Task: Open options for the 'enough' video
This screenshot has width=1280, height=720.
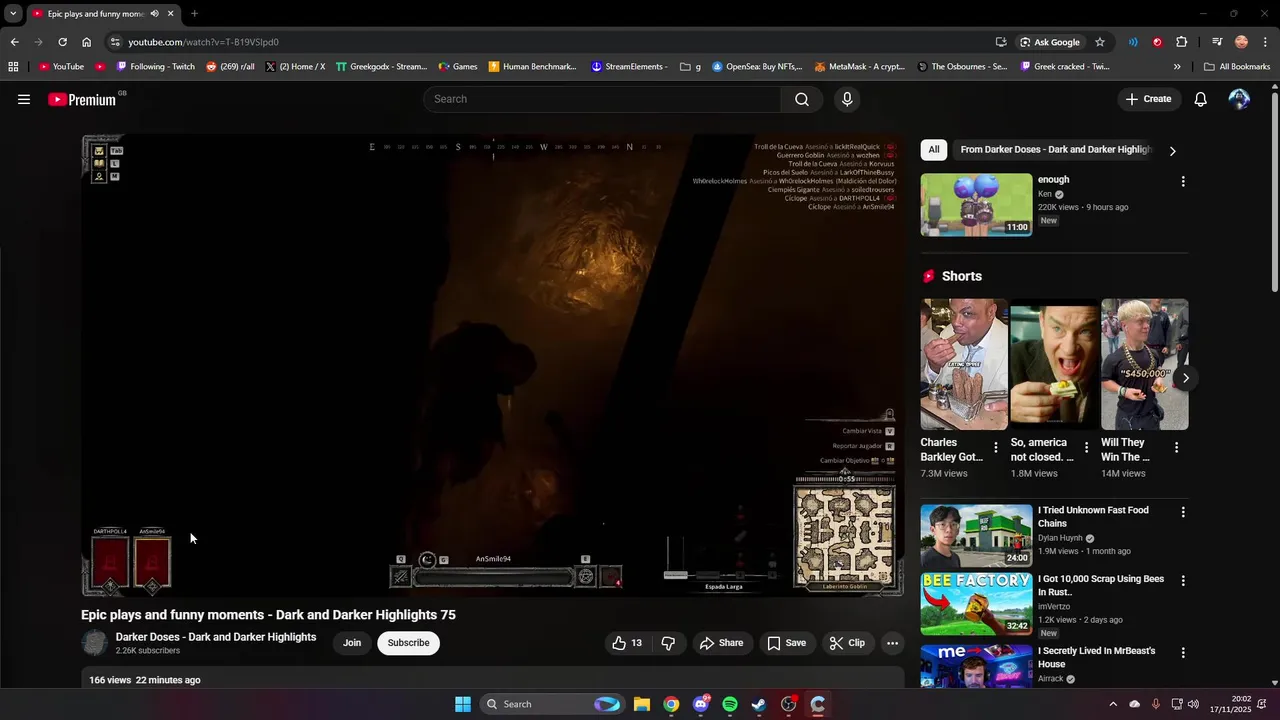Action: point(1183,182)
